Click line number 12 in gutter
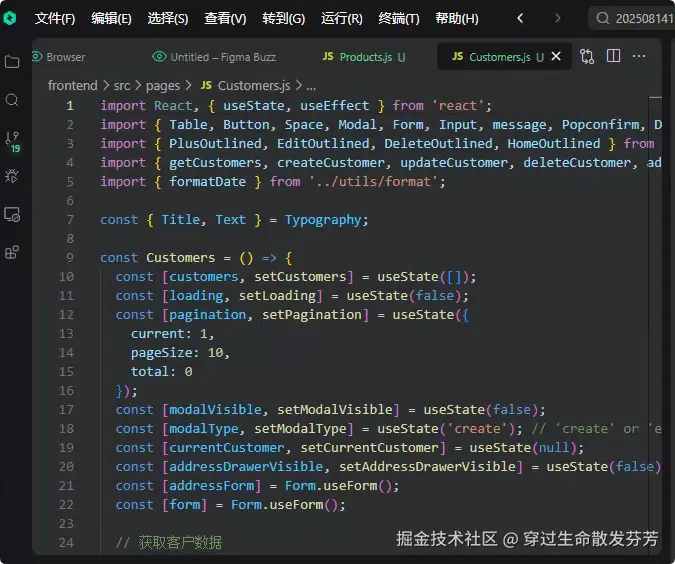Screen dimensions: 675x564 point(66,315)
